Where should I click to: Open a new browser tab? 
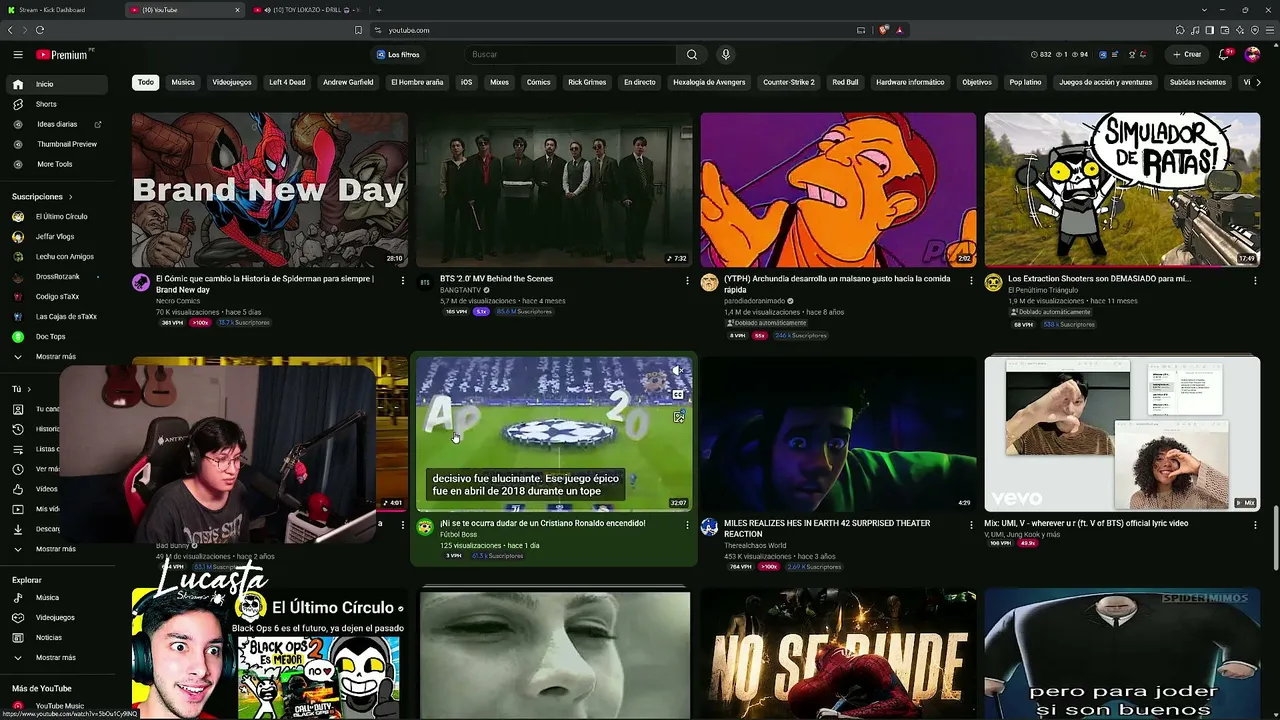pyautogui.click(x=378, y=10)
